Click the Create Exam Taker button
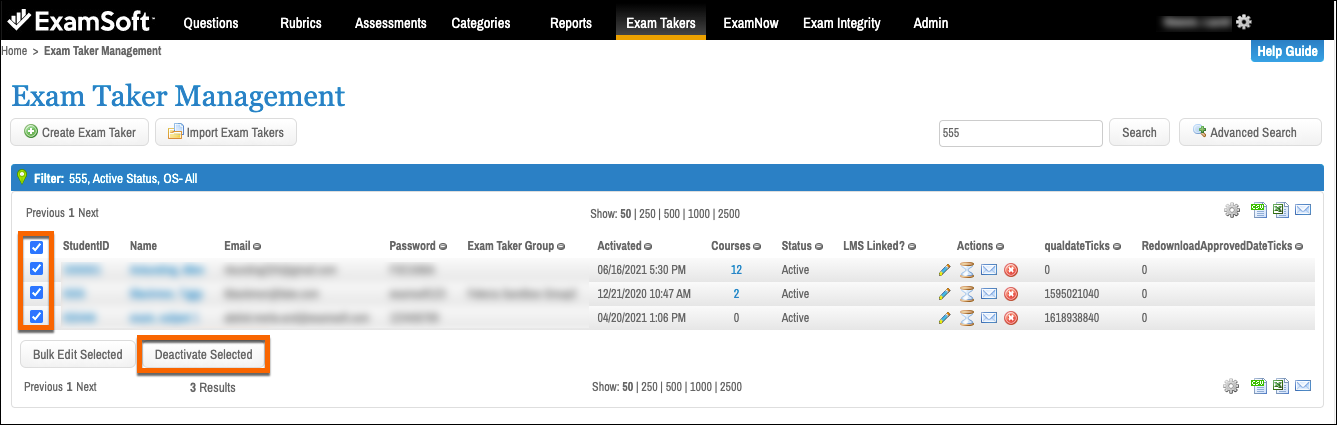Image resolution: width=1337 pixels, height=425 pixels. tap(80, 132)
